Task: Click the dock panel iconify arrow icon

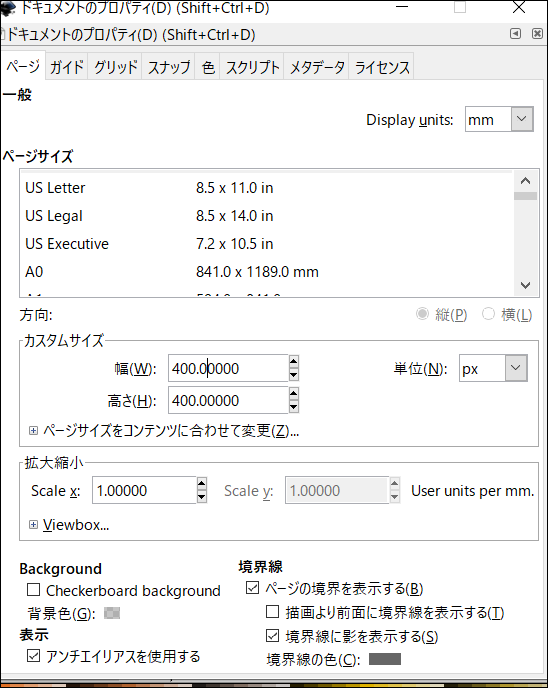Action: [516, 34]
